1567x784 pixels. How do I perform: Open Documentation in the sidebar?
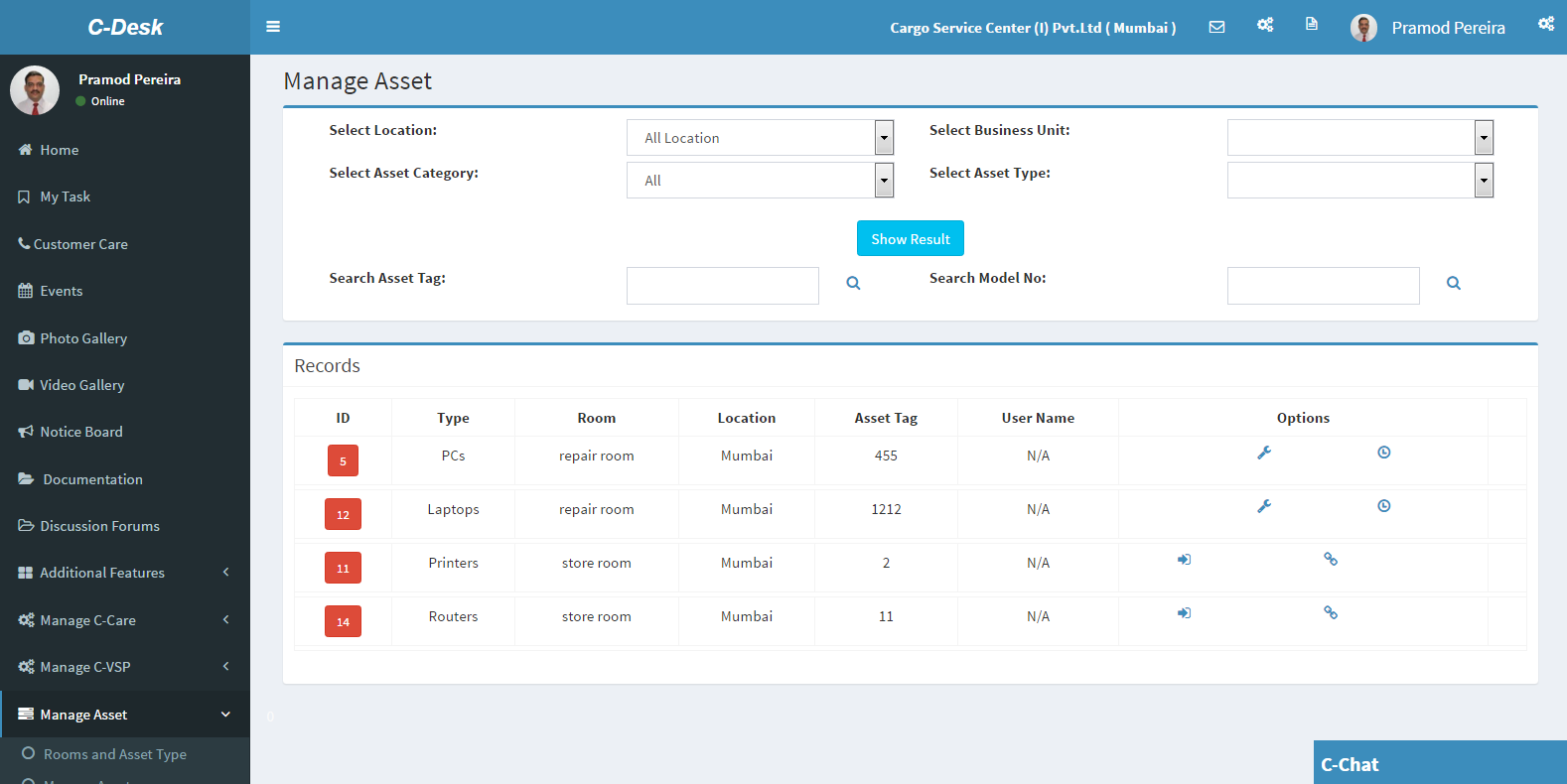(x=125, y=479)
